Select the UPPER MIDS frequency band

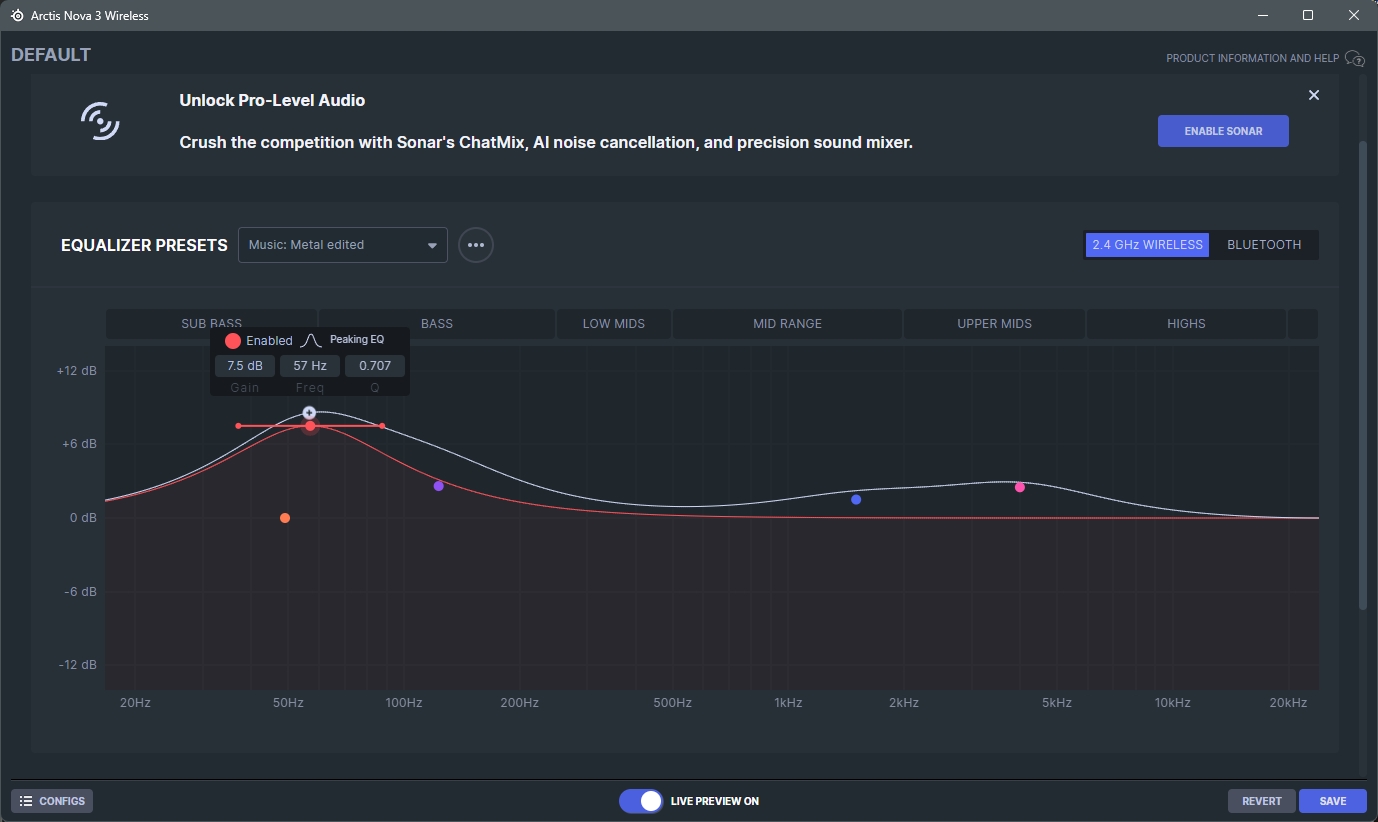[x=994, y=324]
